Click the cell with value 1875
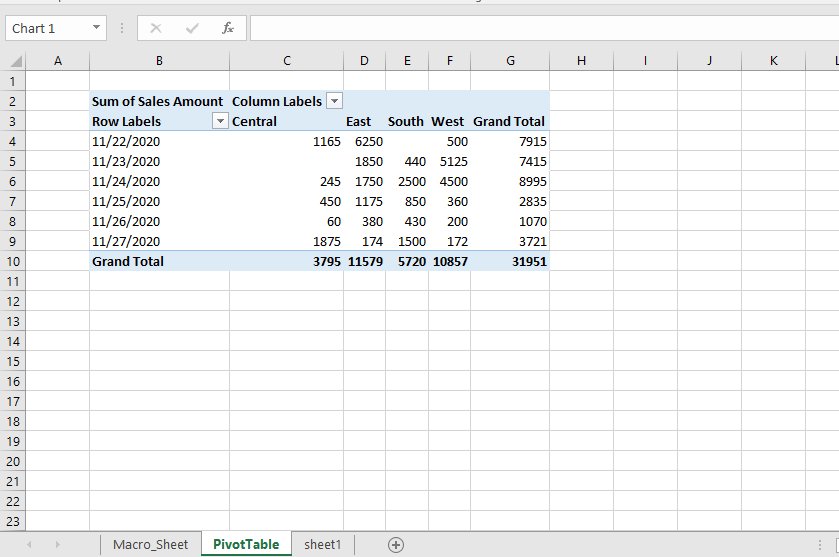 [x=287, y=241]
